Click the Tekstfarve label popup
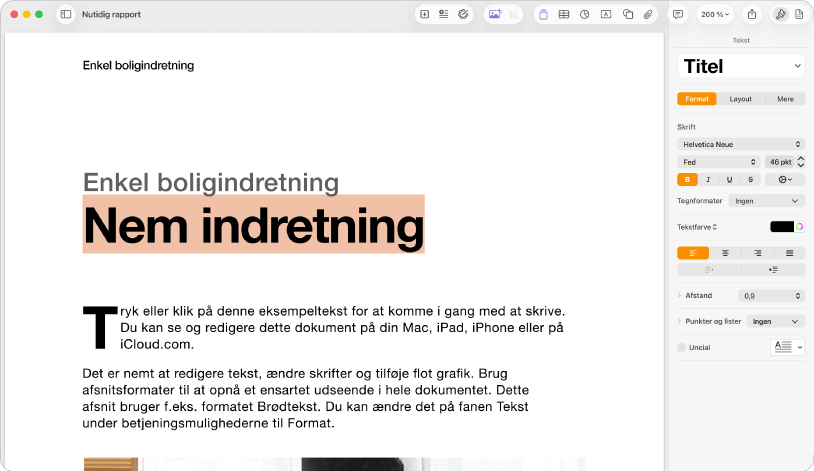The width and height of the screenshot is (814, 471). [x=697, y=227]
